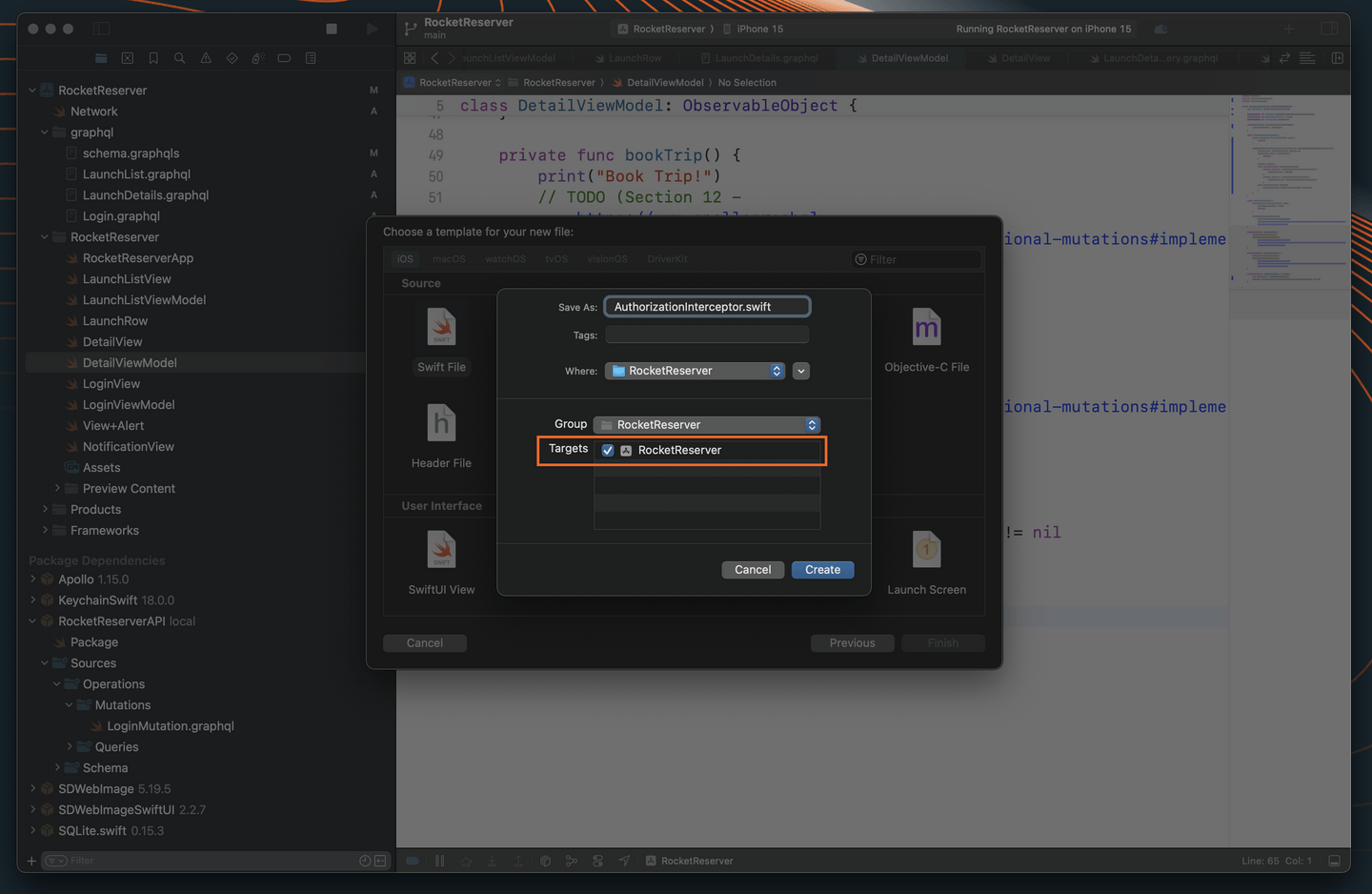Pick the Header File template icon
Viewport: 1372px width, 894px height.
click(441, 423)
